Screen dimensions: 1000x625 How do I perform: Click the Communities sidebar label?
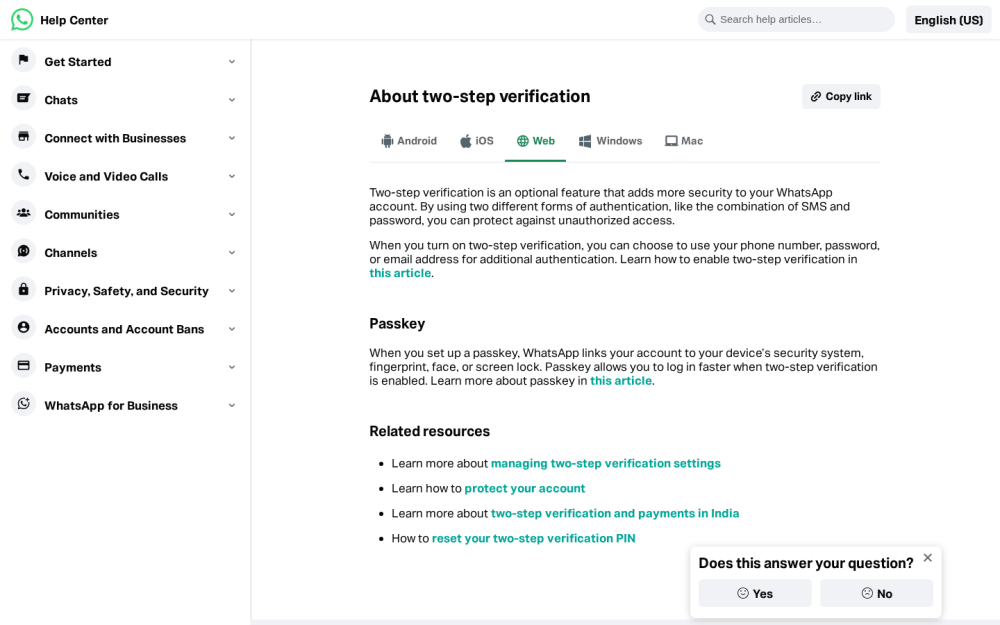pos(82,215)
